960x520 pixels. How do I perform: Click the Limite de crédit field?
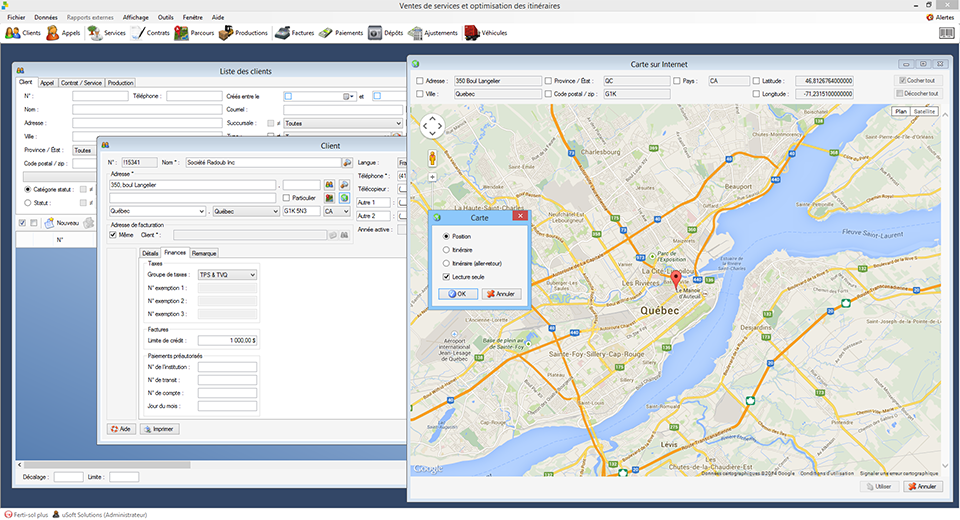[227, 341]
